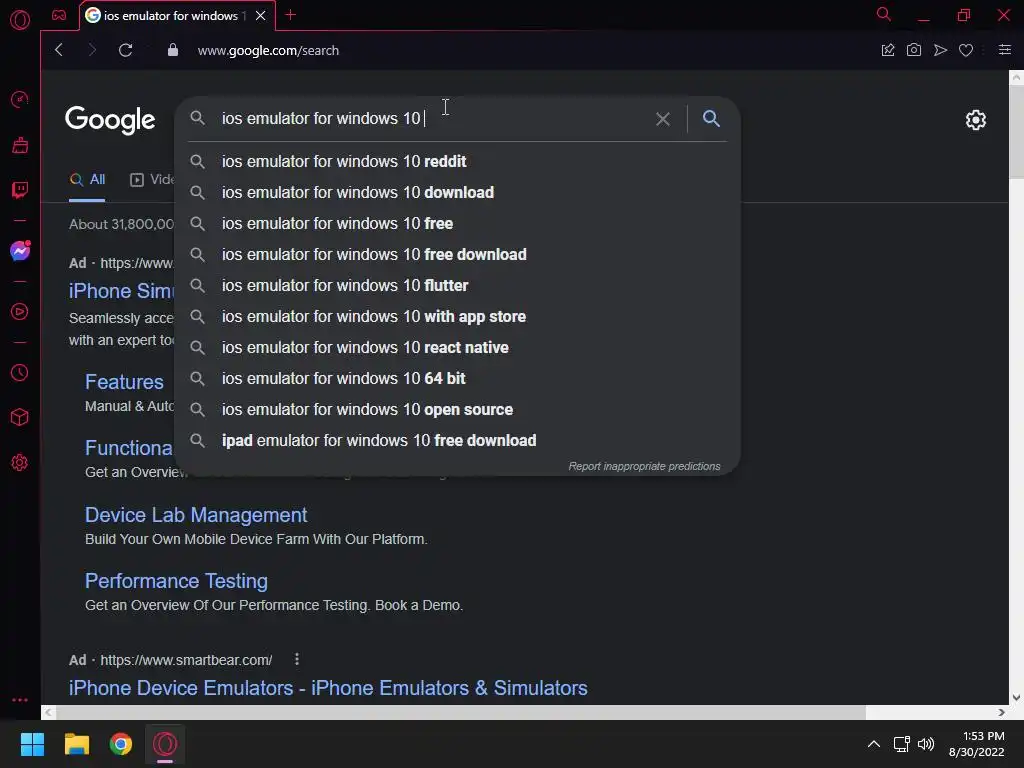Open Opera tab search magnifier
This screenshot has width=1024, height=768.
884,14
